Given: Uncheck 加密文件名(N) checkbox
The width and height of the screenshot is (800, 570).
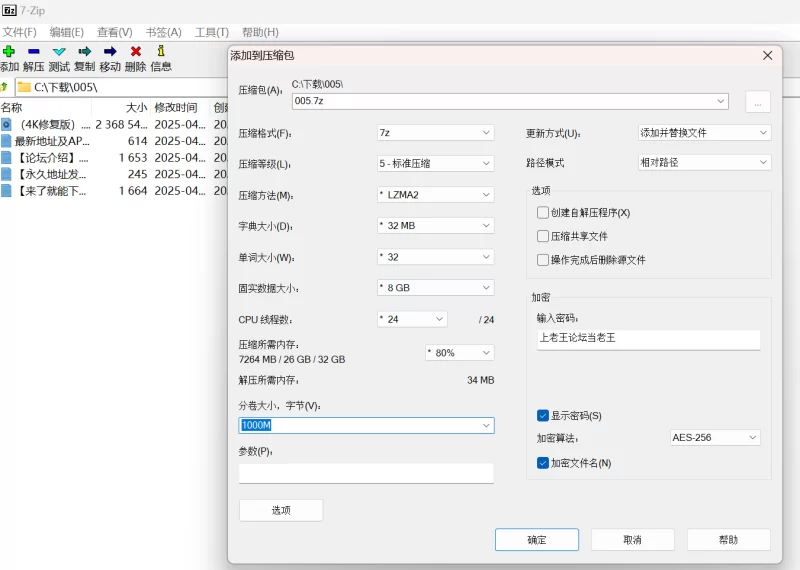Looking at the screenshot, I should [543, 463].
